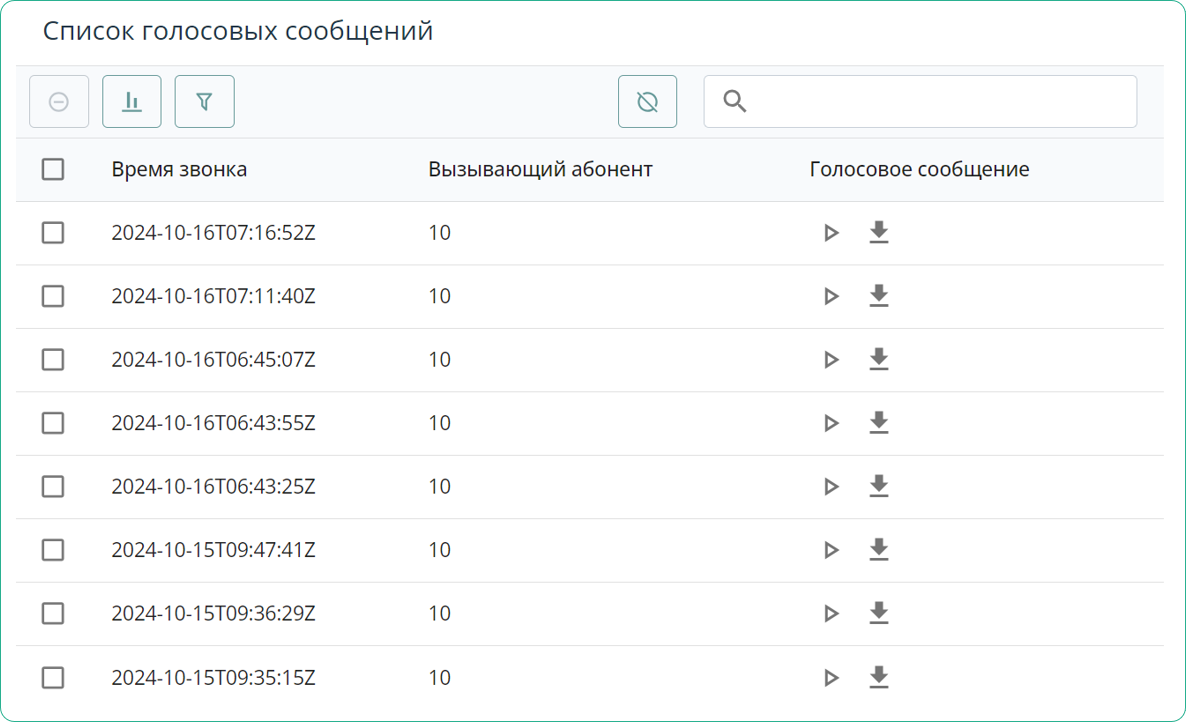Image resolution: width=1186 pixels, height=722 pixels.
Task: Click the Голосовое сообщение column header
Action: [x=919, y=169]
